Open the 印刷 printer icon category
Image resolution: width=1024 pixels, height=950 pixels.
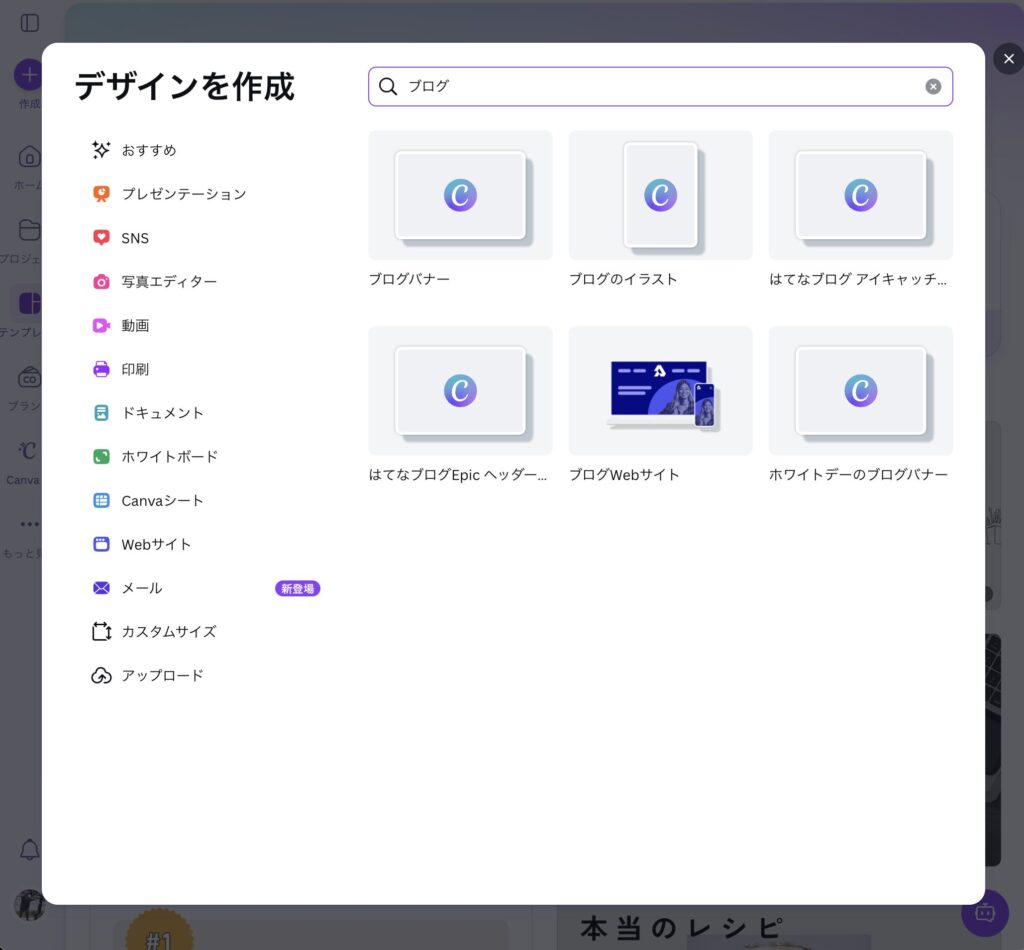tap(101, 369)
